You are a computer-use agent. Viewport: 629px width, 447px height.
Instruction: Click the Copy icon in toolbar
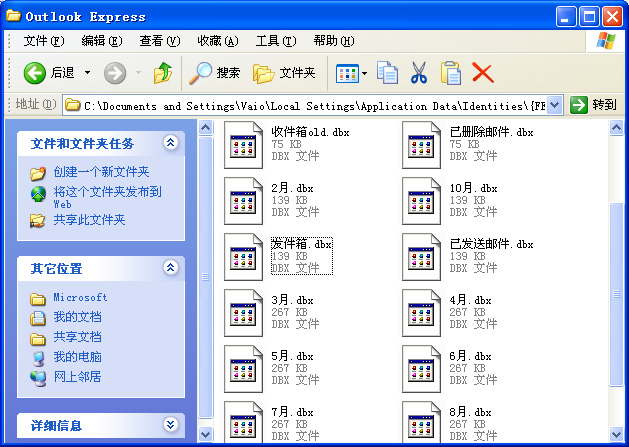click(387, 73)
